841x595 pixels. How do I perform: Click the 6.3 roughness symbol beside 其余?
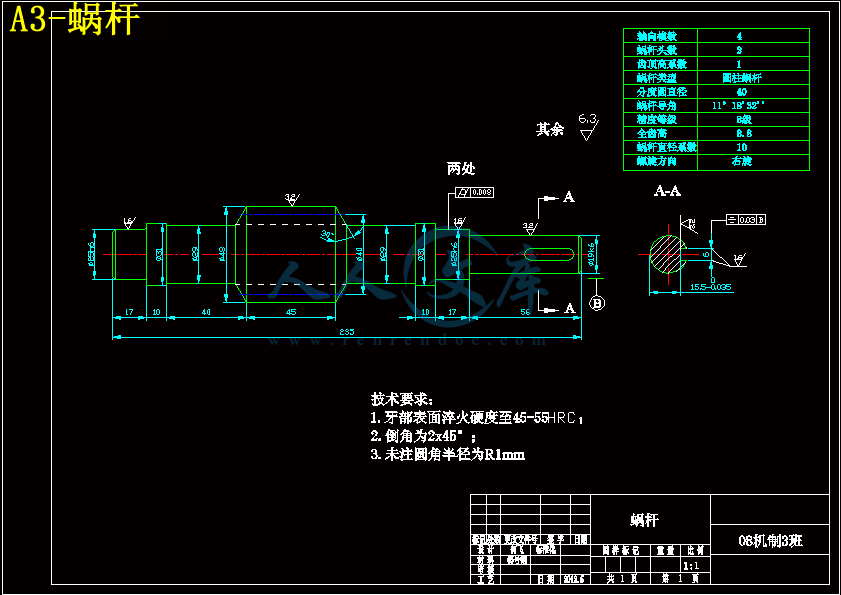tap(588, 127)
